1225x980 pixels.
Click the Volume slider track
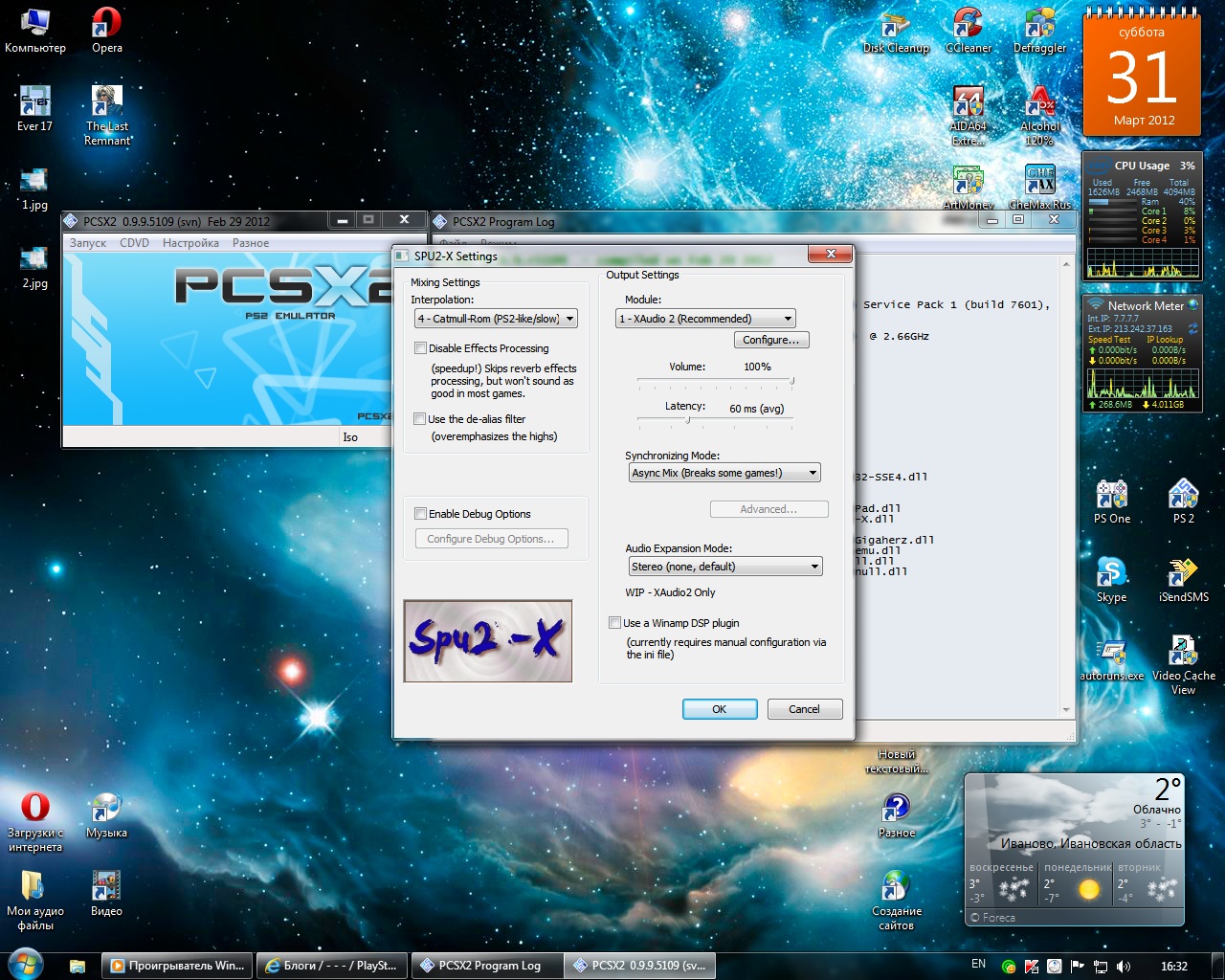click(715, 381)
